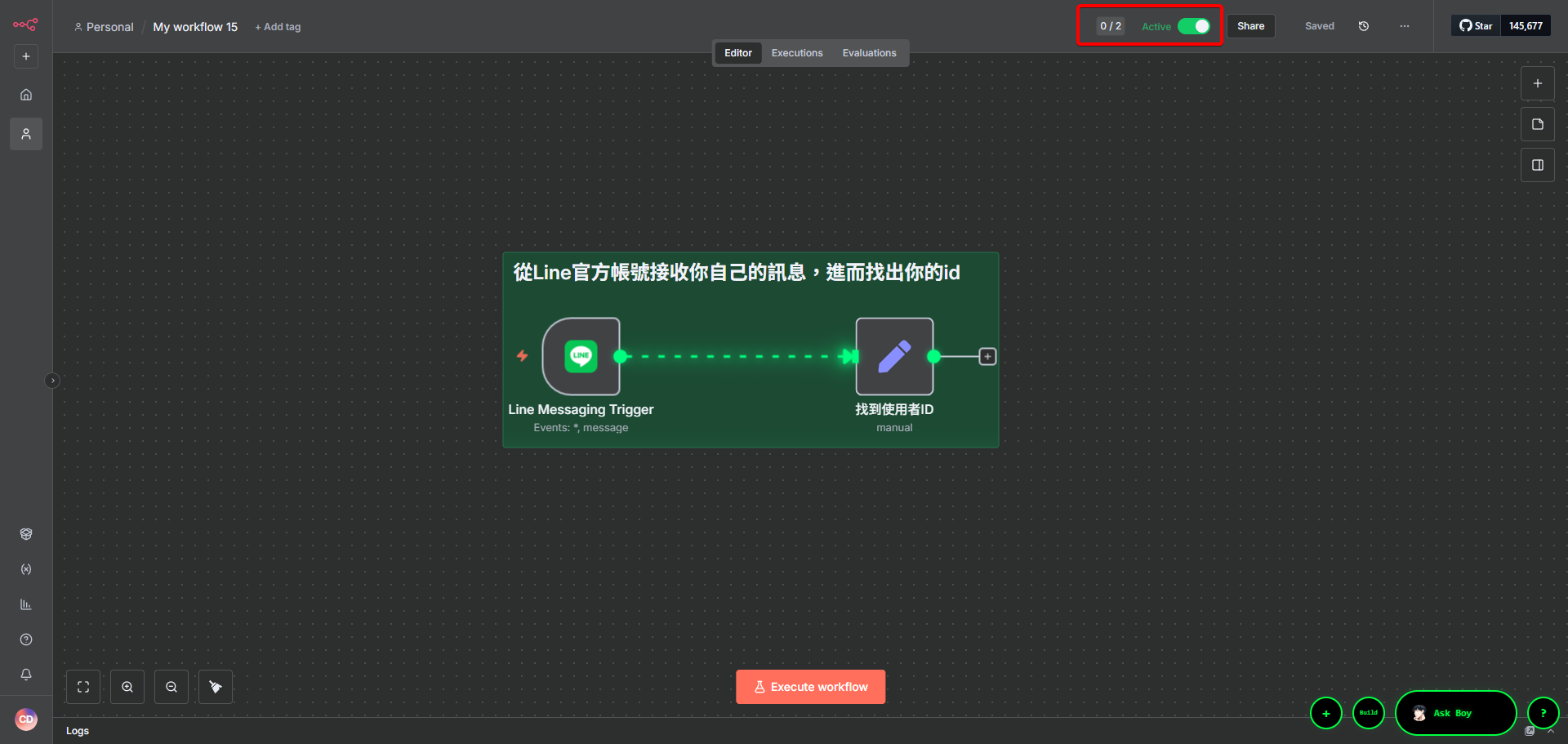Add a new node via the top-right plus

[x=1538, y=82]
